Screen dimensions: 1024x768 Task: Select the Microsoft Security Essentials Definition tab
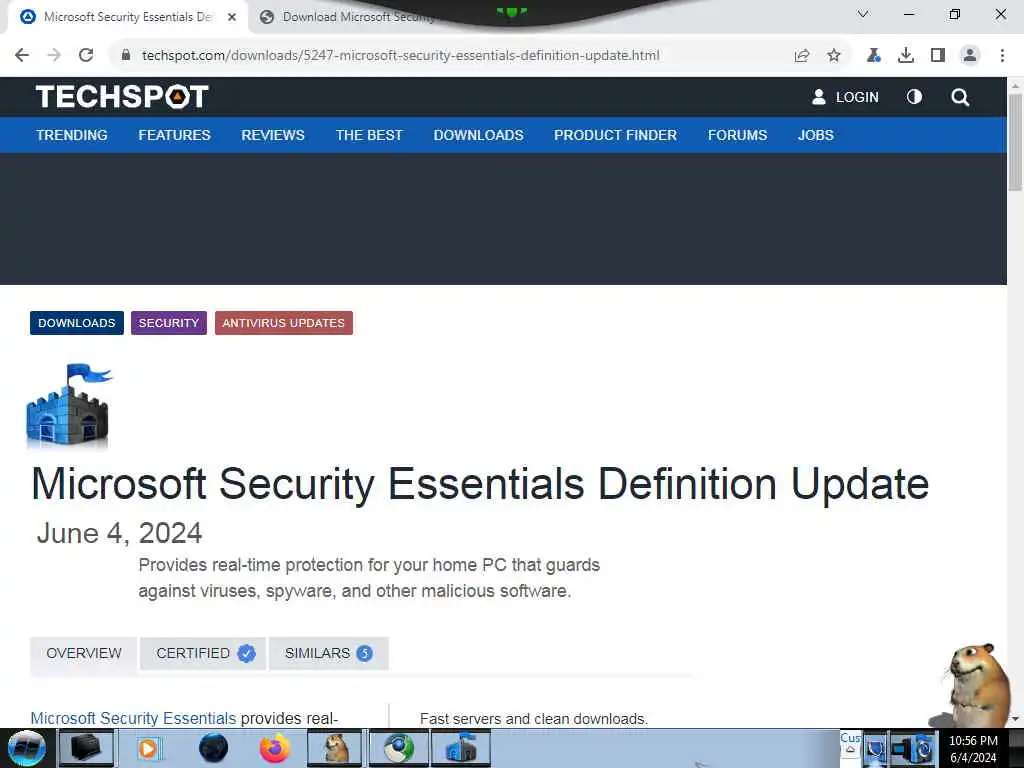(127, 17)
